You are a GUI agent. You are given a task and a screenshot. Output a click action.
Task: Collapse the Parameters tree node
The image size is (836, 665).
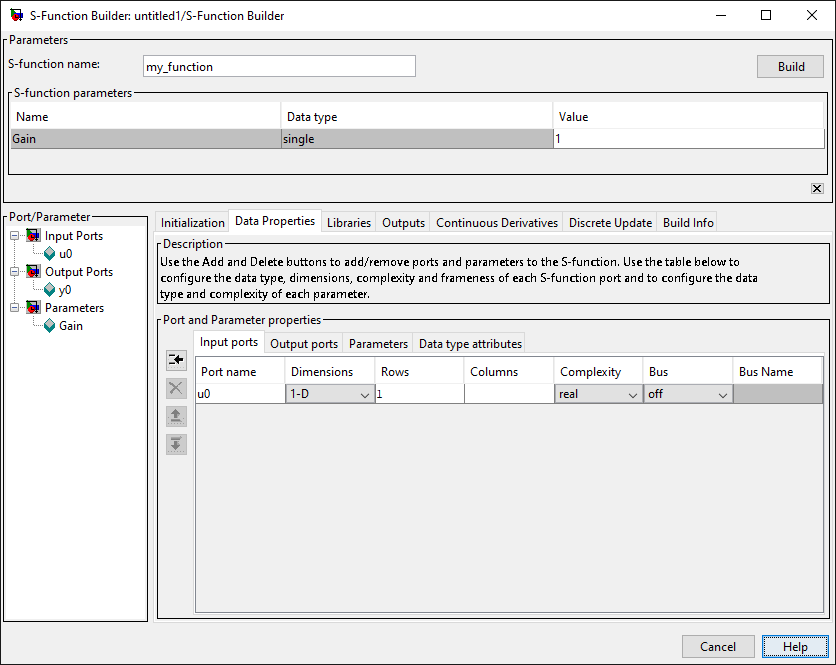tap(14, 308)
